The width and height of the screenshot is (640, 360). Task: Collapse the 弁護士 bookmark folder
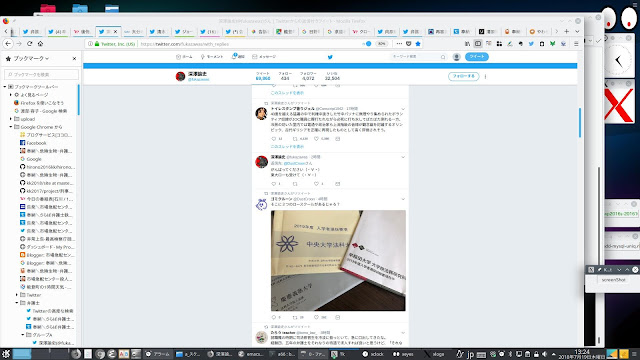tap(17, 303)
